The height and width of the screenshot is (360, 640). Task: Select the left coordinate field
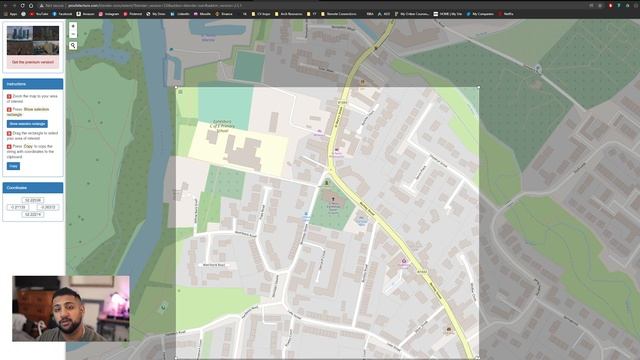click(18, 207)
